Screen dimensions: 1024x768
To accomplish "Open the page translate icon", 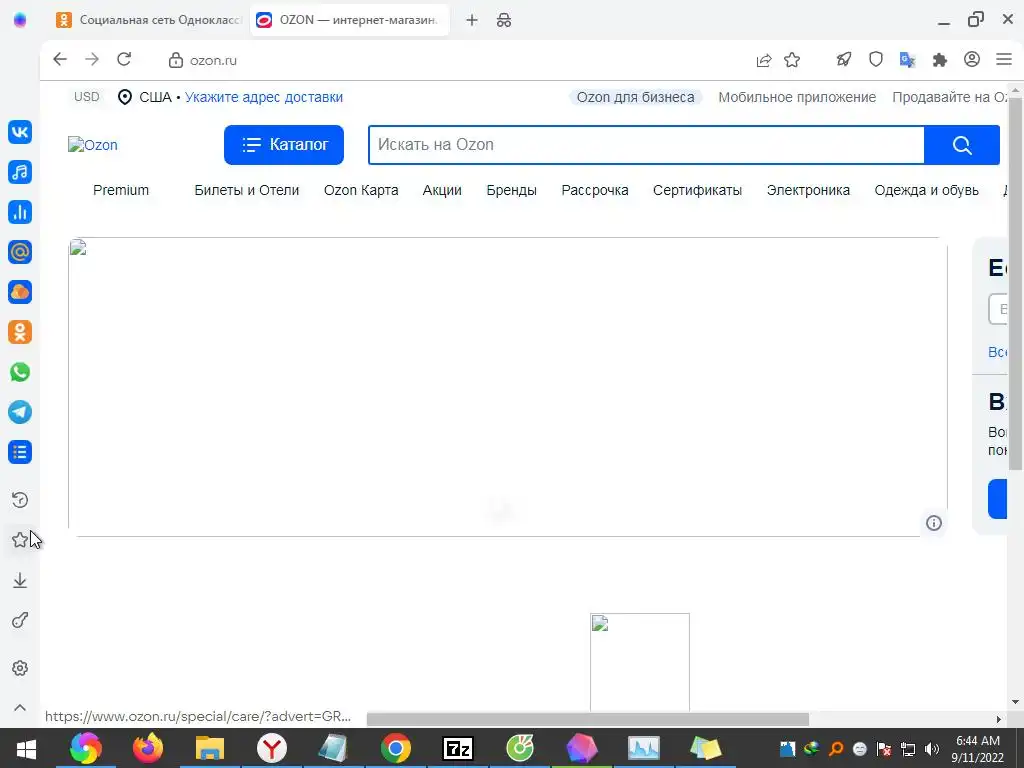I will click(x=907, y=59).
